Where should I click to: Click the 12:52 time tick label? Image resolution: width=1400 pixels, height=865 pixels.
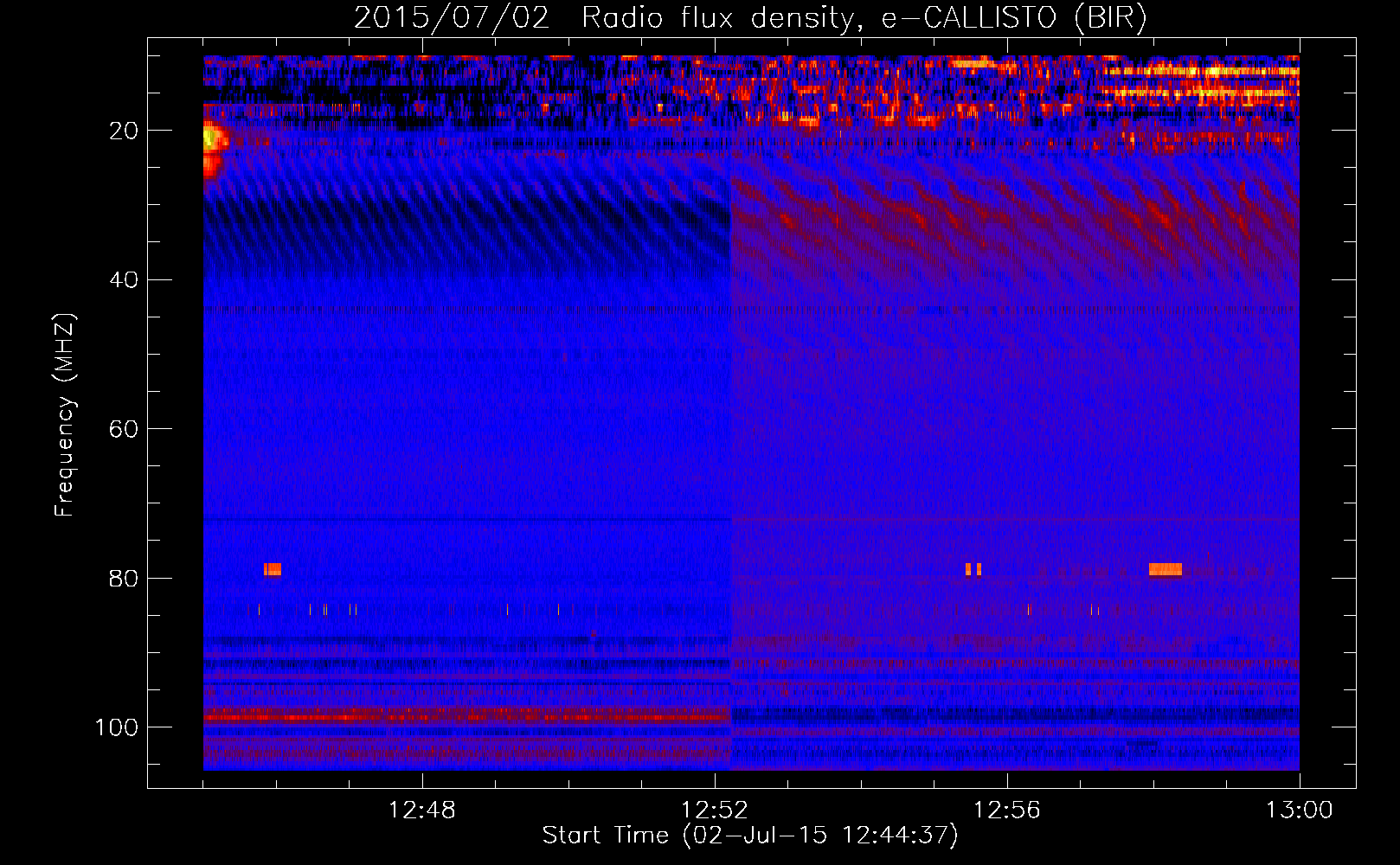click(715, 811)
